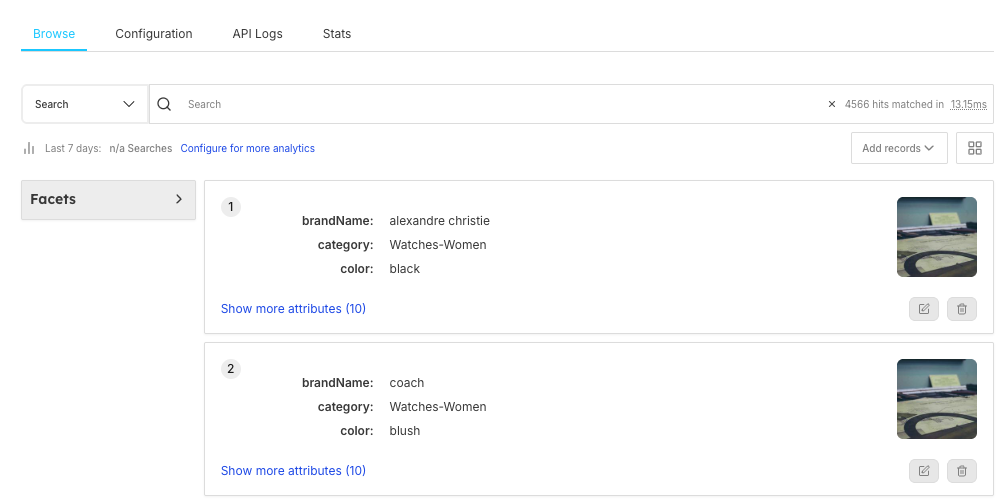Edit the alexandre christie record
The image size is (1006, 499).
point(924,309)
